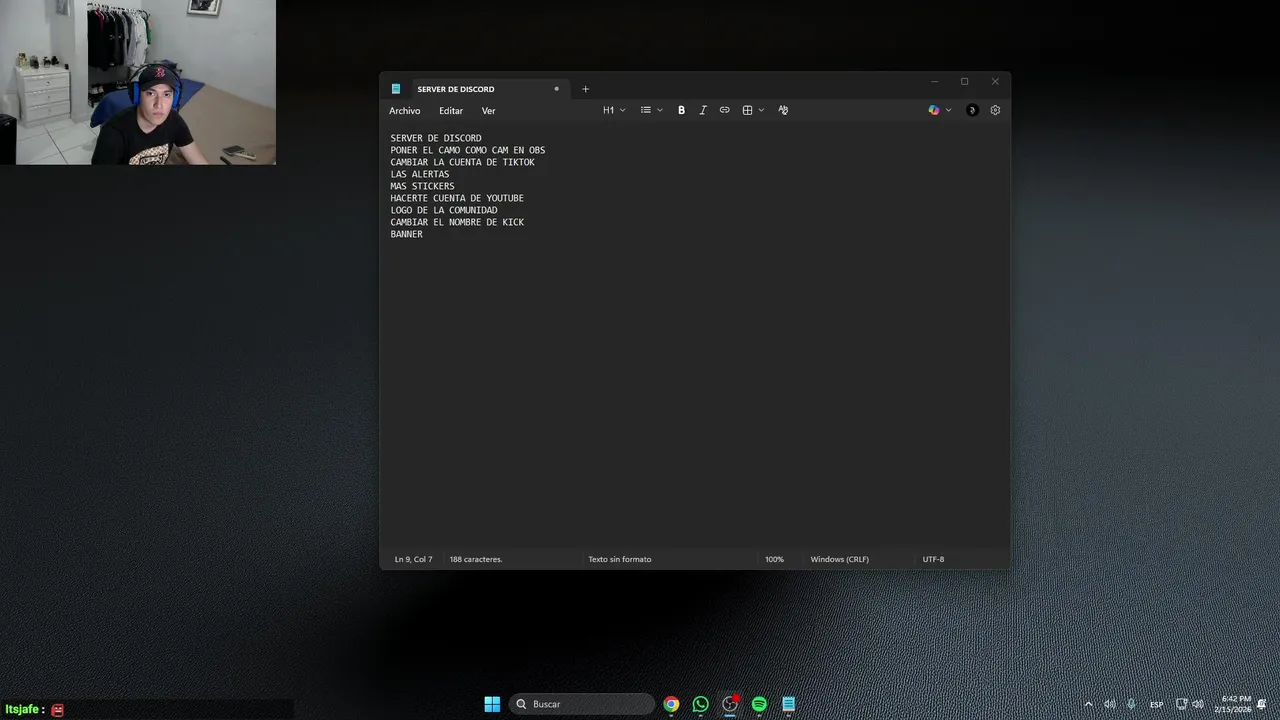Click the BANNER line
The image size is (1280, 720).
[x=407, y=234]
